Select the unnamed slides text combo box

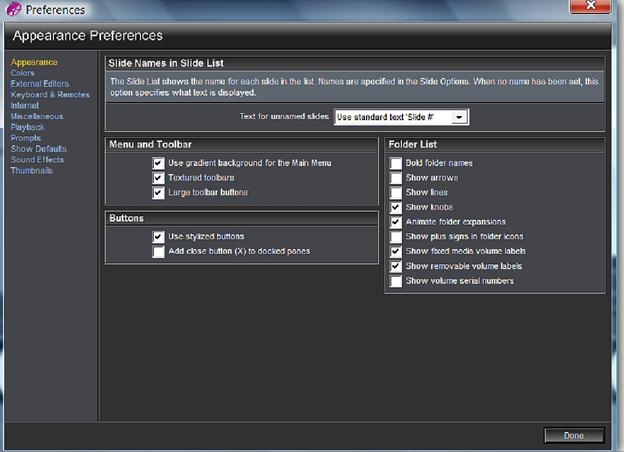[x=401, y=117]
